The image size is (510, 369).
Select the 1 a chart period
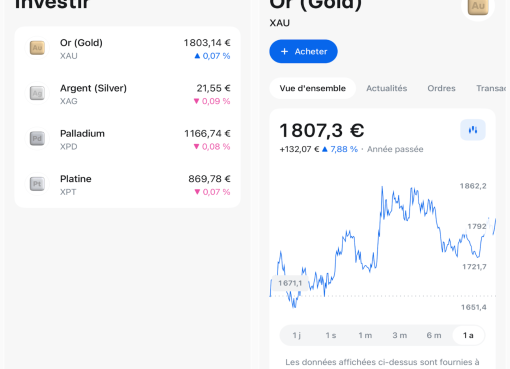pos(468,335)
